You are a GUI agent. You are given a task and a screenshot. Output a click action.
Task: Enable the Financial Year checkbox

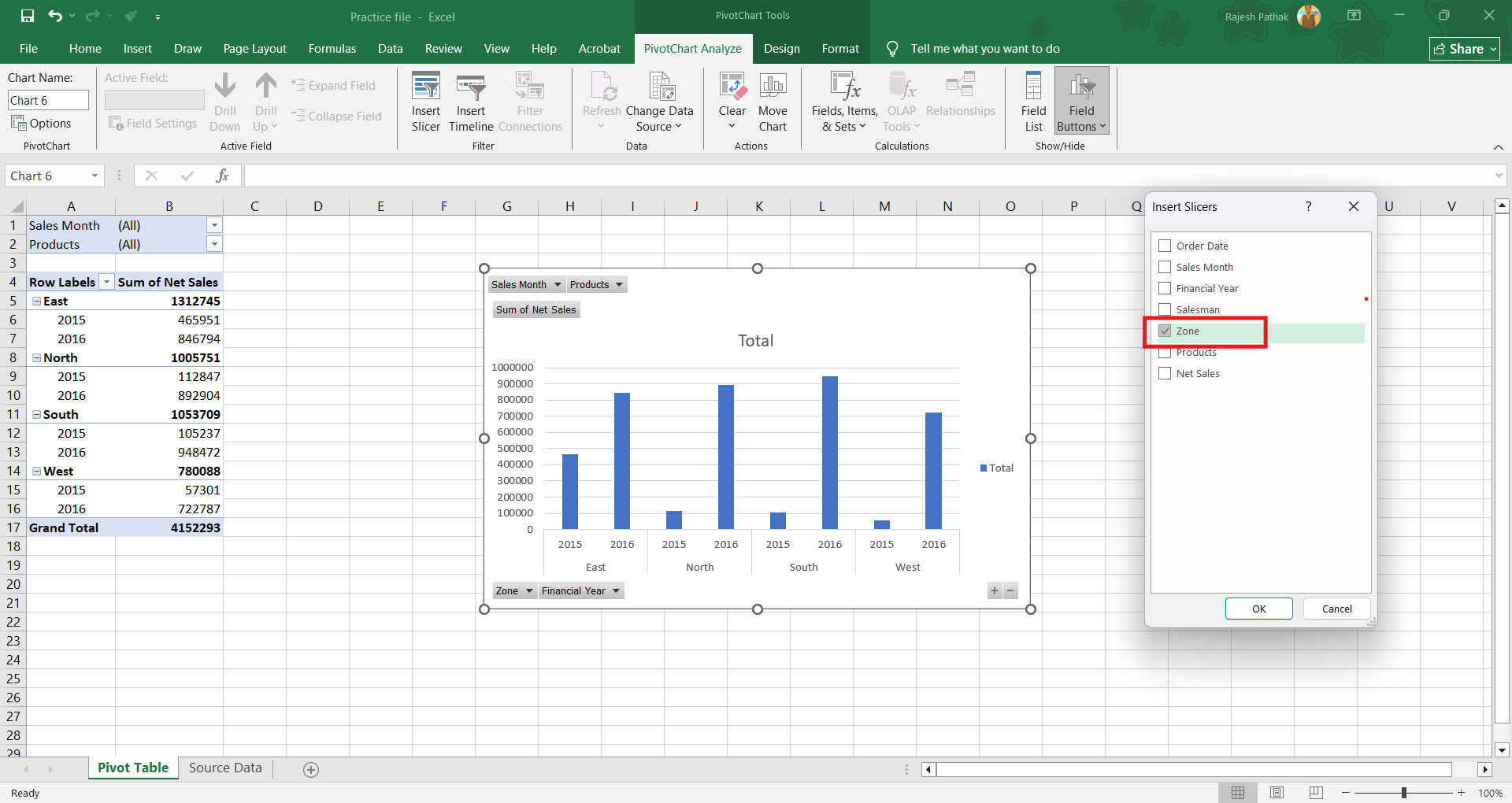(x=1165, y=289)
